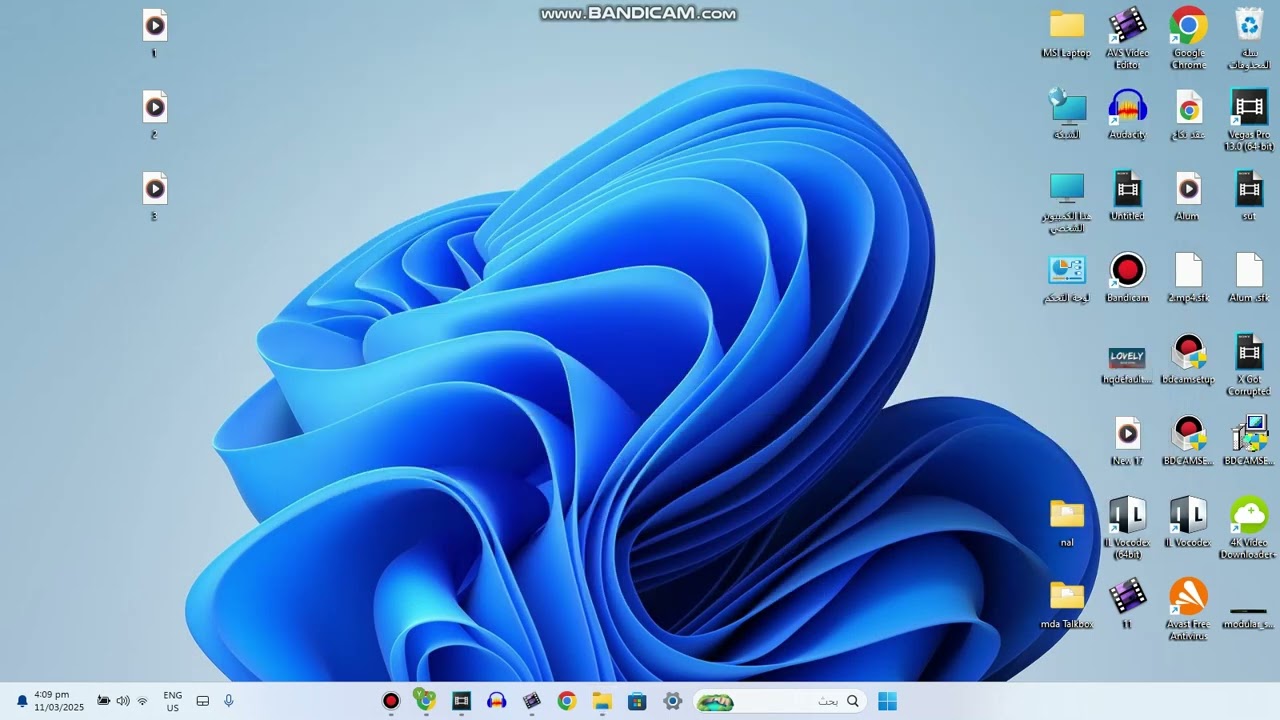Switch to Audacity in the taskbar
Screen dimensions: 1280x720
point(497,701)
